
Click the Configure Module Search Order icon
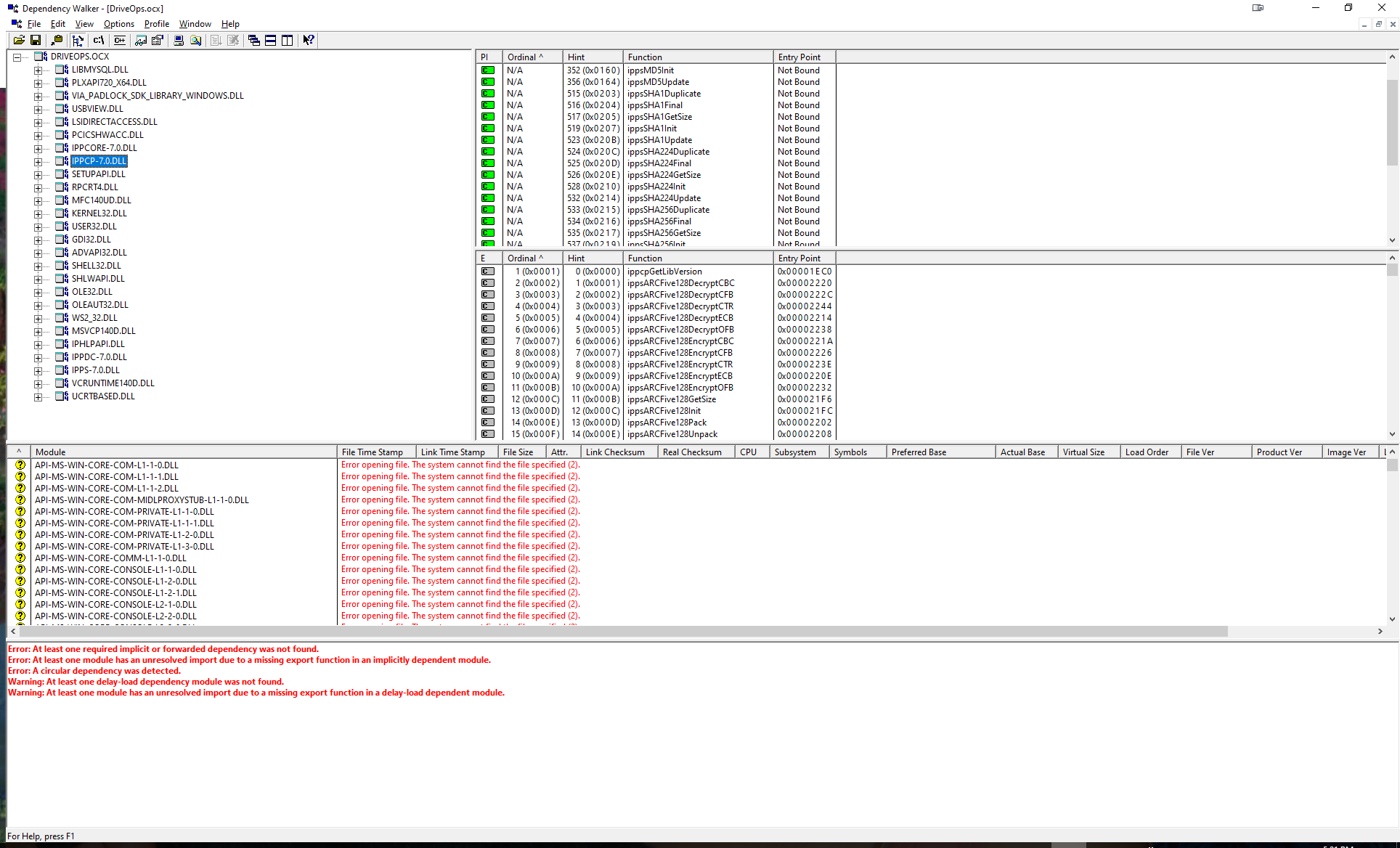[x=196, y=41]
